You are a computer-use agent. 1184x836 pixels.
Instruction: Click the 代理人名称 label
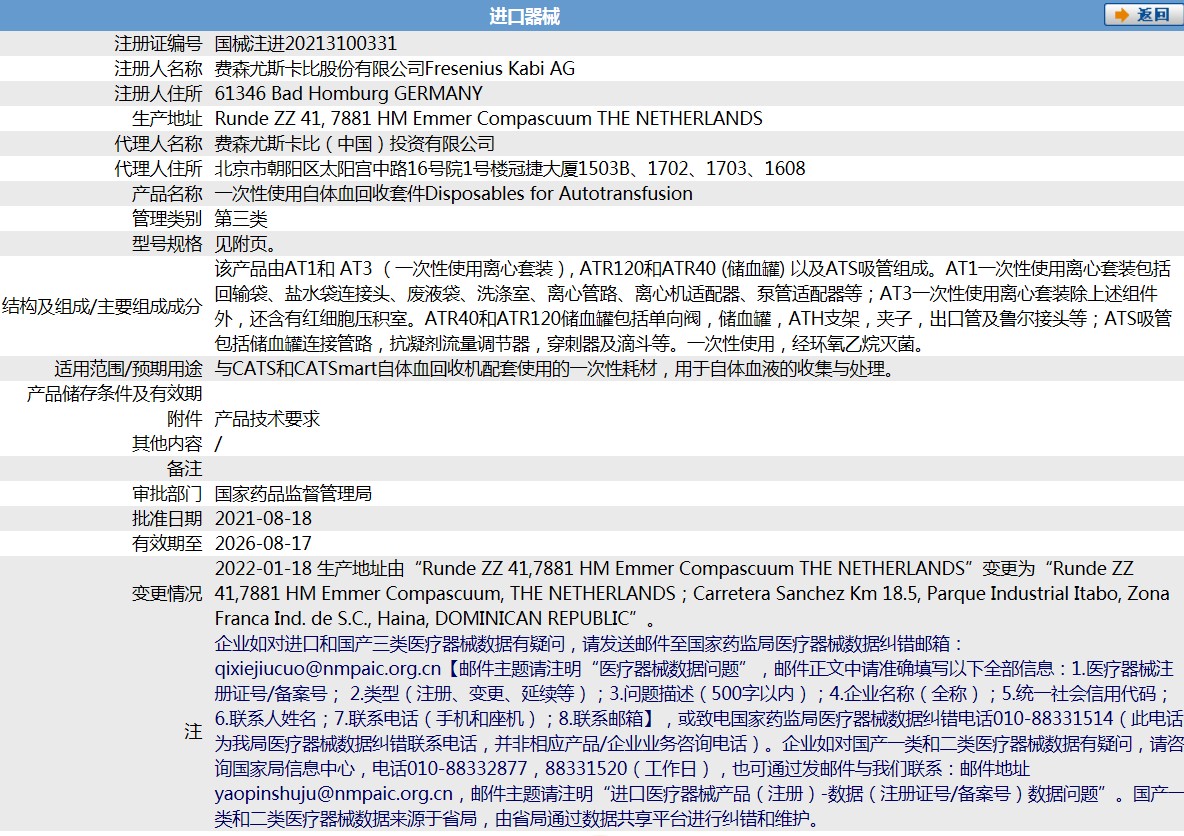[159, 143]
